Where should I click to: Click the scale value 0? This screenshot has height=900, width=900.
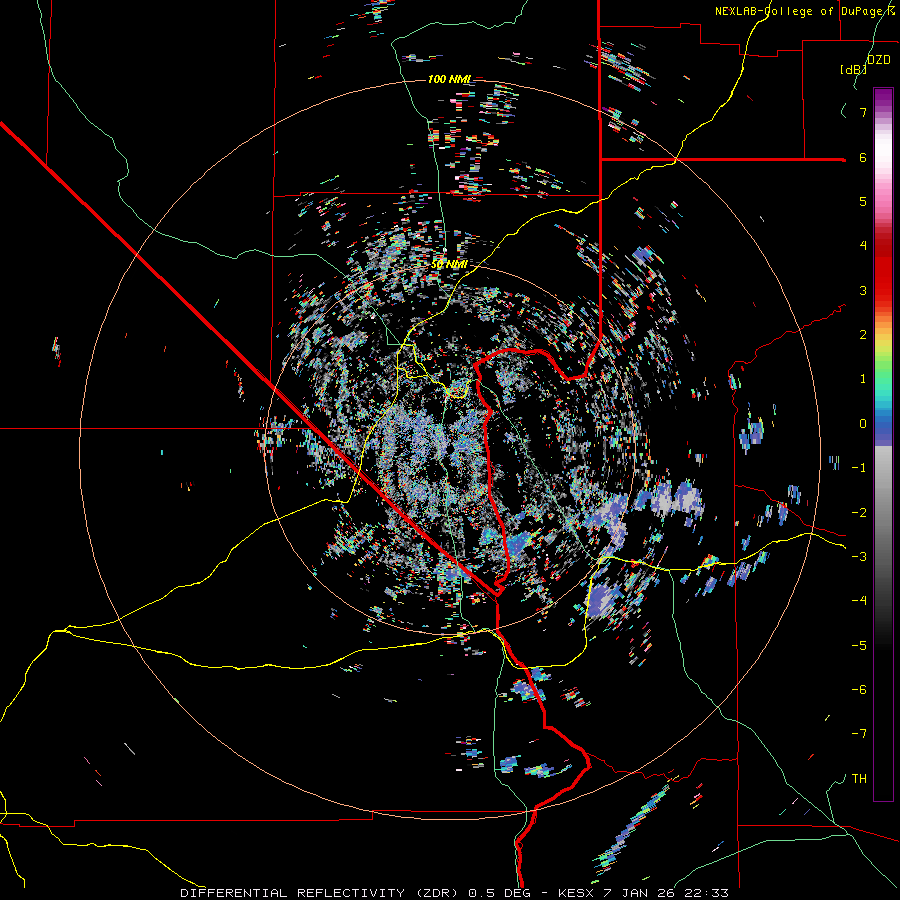click(x=863, y=424)
